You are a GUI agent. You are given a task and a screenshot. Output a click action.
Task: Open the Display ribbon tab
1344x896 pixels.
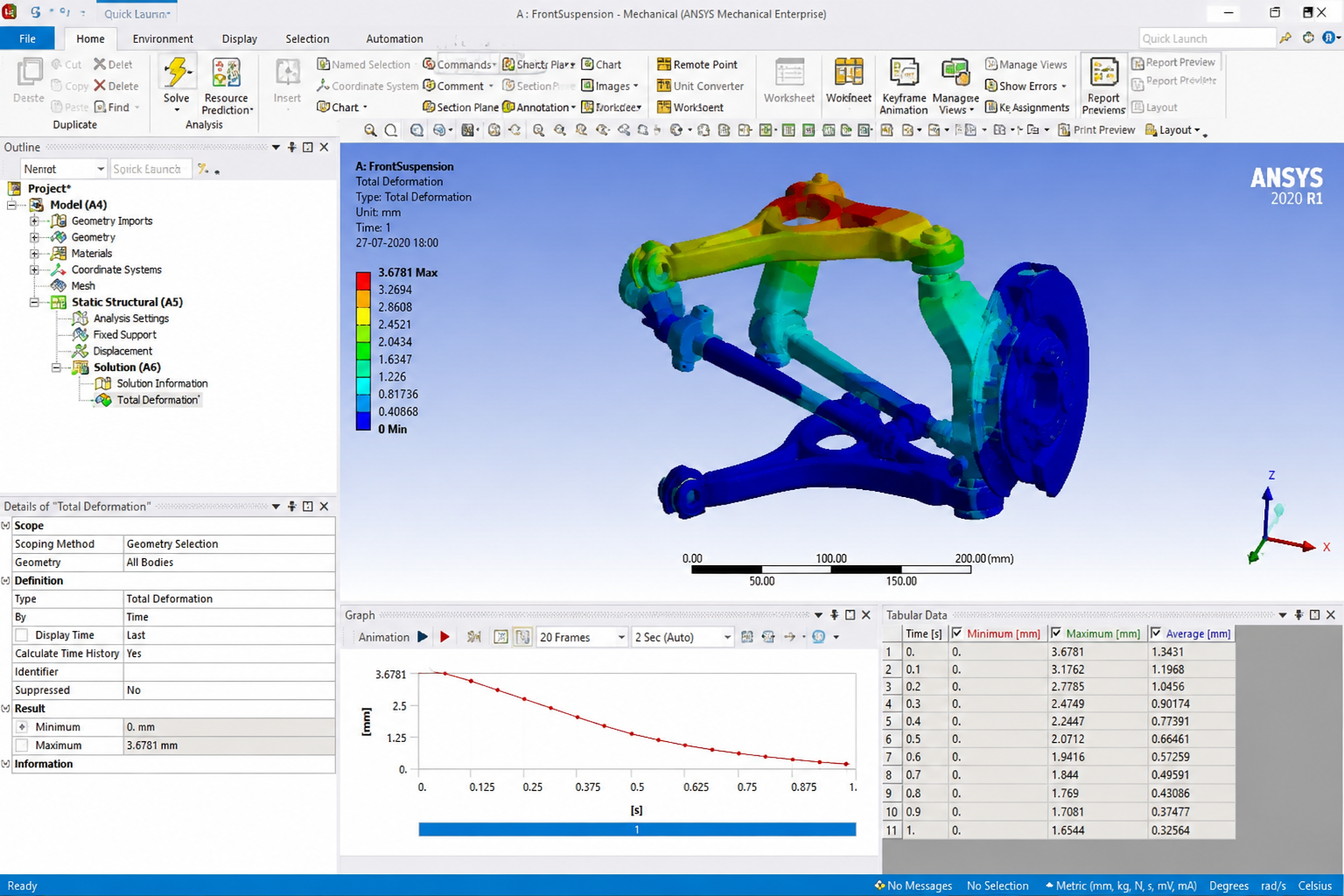coord(240,38)
